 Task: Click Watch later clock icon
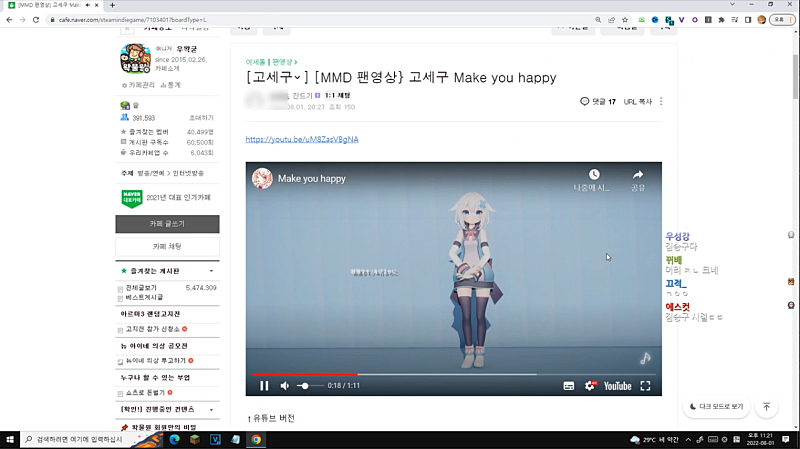pos(594,175)
